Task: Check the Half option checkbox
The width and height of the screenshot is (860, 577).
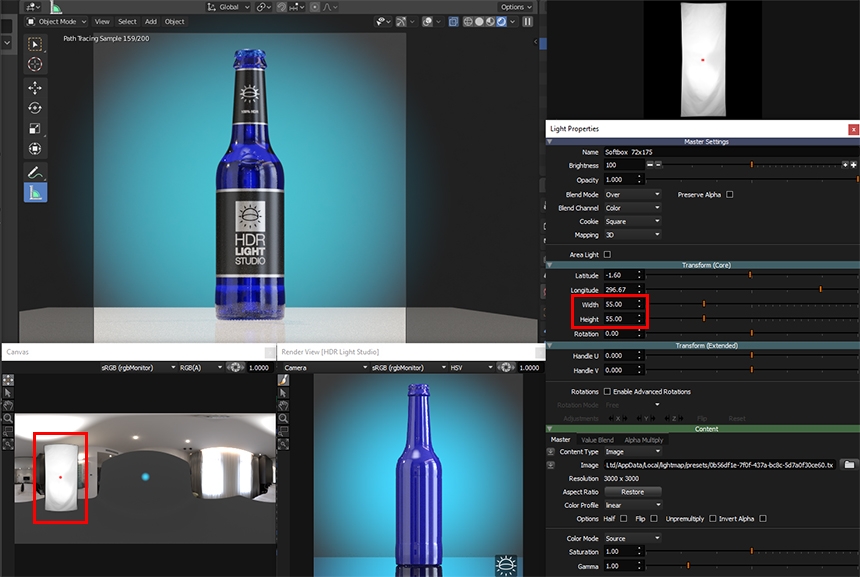Action: pos(623,518)
